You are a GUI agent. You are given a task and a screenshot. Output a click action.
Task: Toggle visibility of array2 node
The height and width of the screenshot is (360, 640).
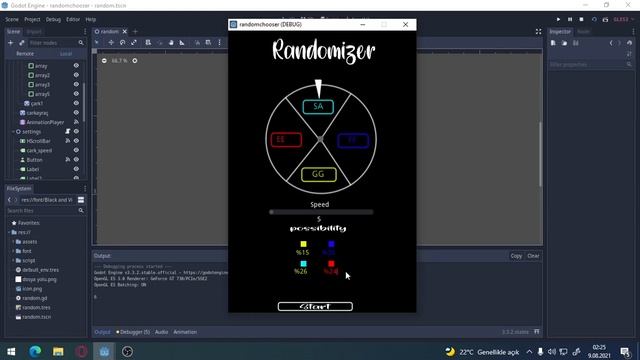click(x=76, y=75)
